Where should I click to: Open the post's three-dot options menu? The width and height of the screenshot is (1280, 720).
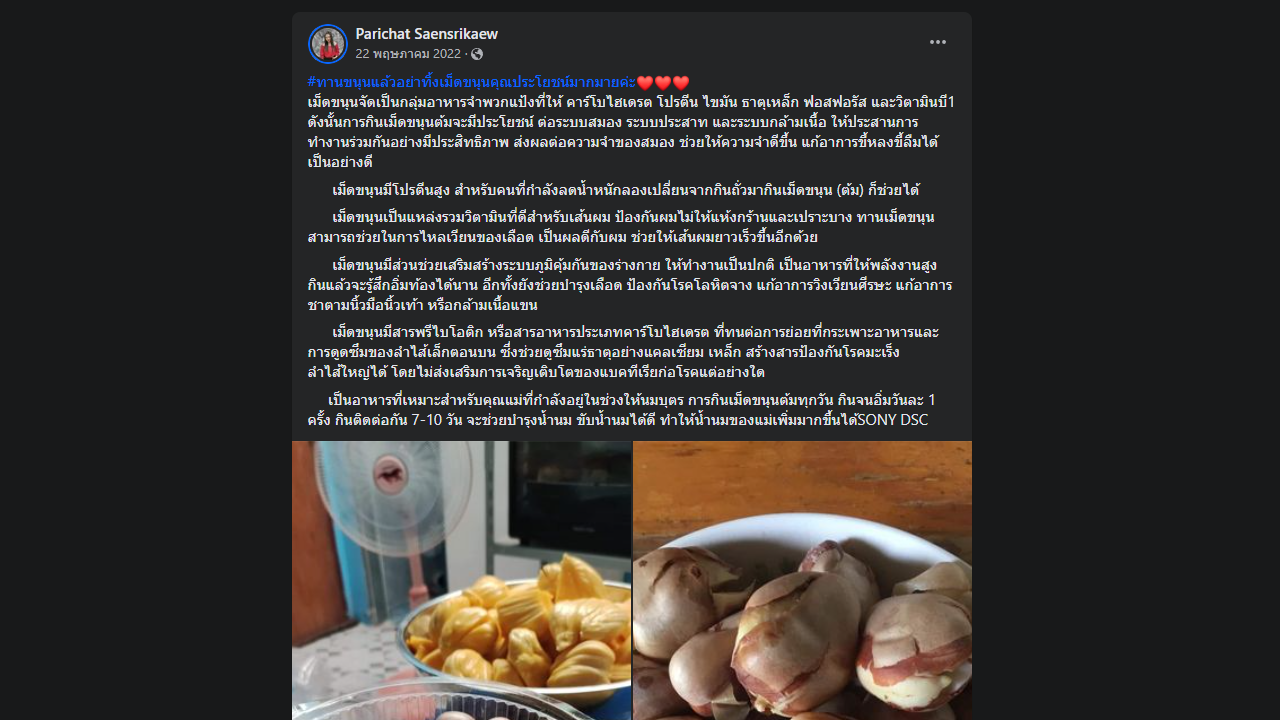pyautogui.click(x=937, y=42)
